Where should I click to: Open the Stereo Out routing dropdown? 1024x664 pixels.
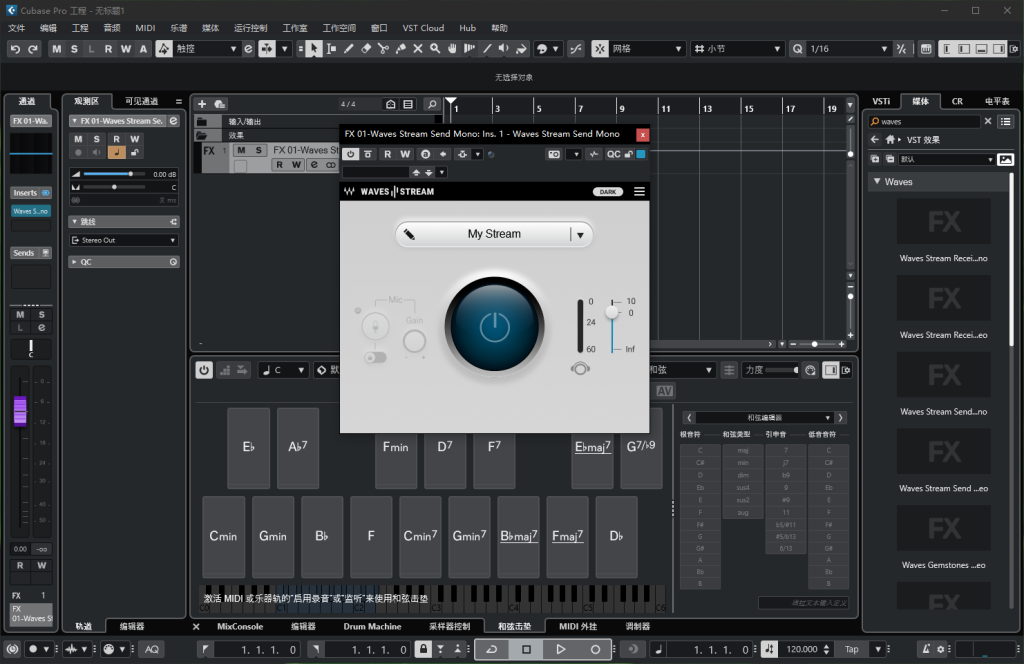tap(124, 240)
